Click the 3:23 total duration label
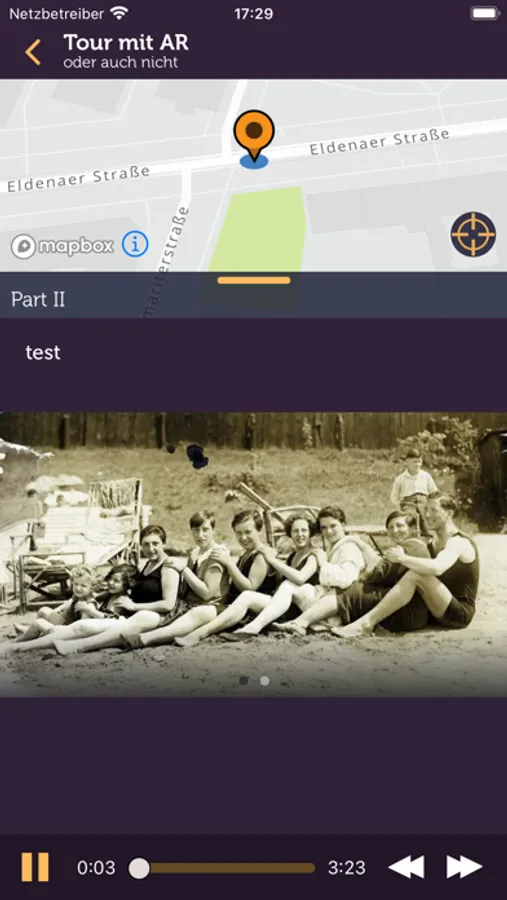Image resolution: width=507 pixels, height=900 pixels. (x=346, y=868)
